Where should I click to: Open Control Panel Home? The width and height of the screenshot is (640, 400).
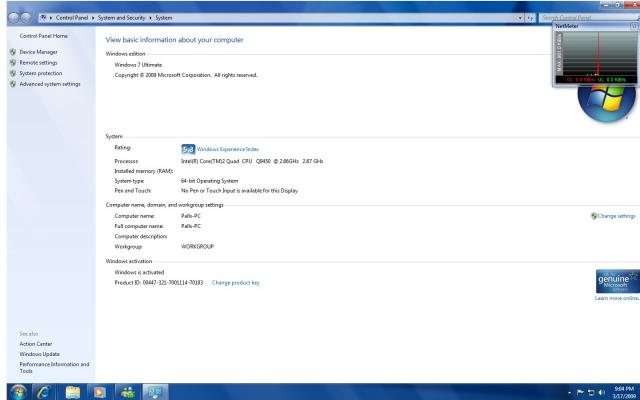[x=44, y=36]
